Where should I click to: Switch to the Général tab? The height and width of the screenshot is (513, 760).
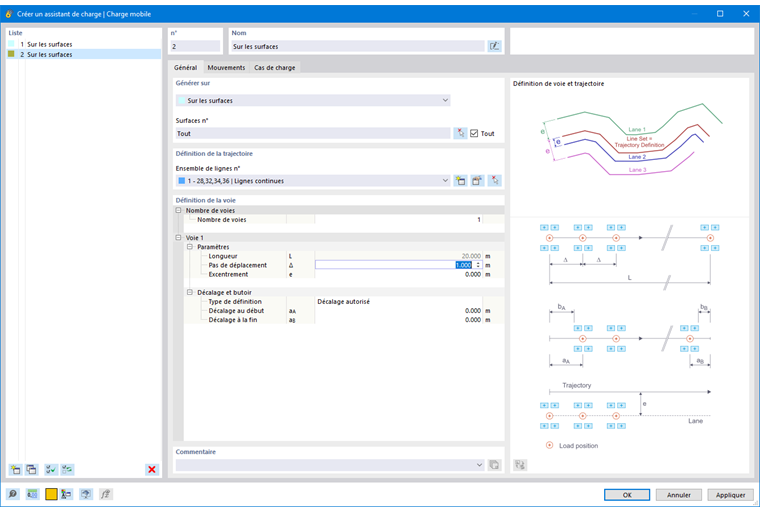(x=186, y=67)
